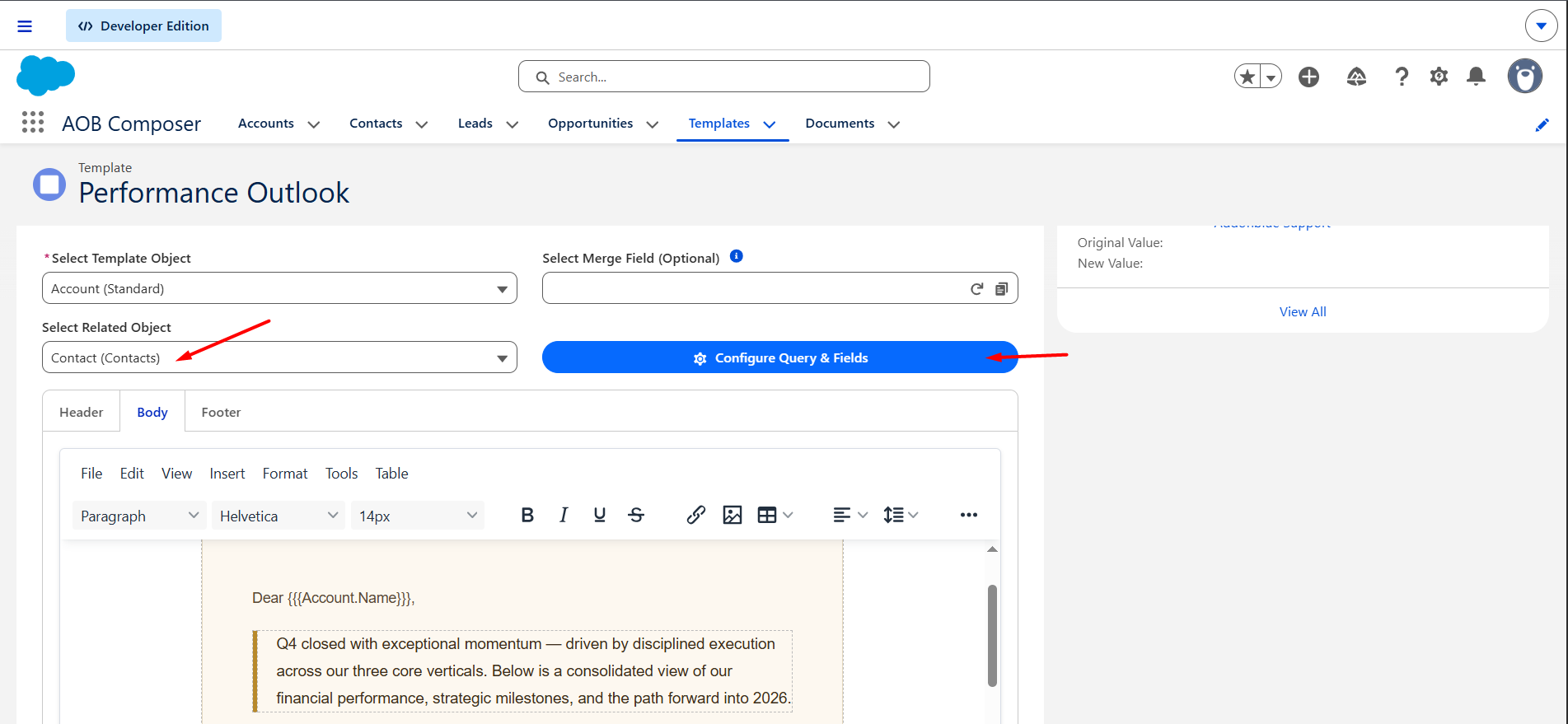Show more toolbar options ellipsis

969,515
